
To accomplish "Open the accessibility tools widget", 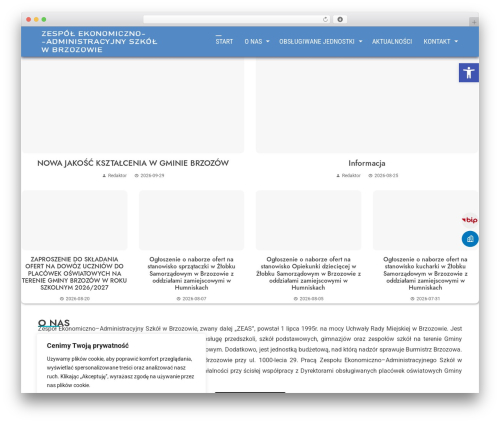I will pyautogui.click(x=469, y=72).
